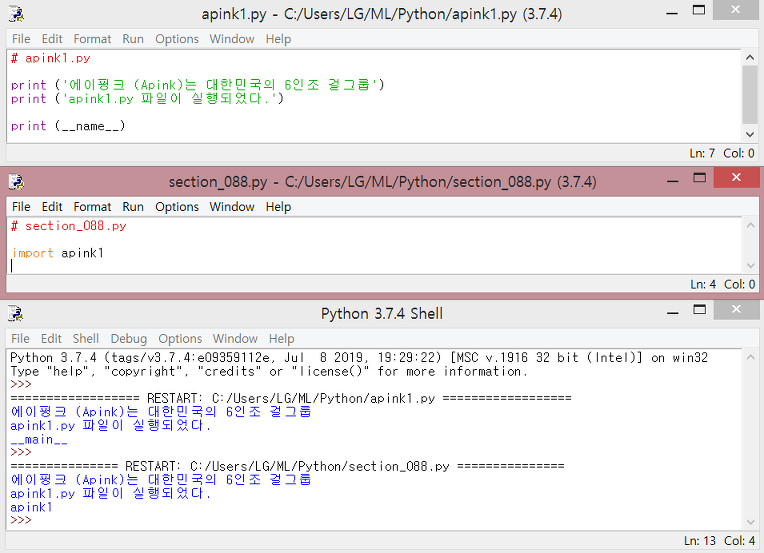The height and width of the screenshot is (553, 764).
Task: Close the Python 3.7.4 Shell window
Action: pos(736,309)
